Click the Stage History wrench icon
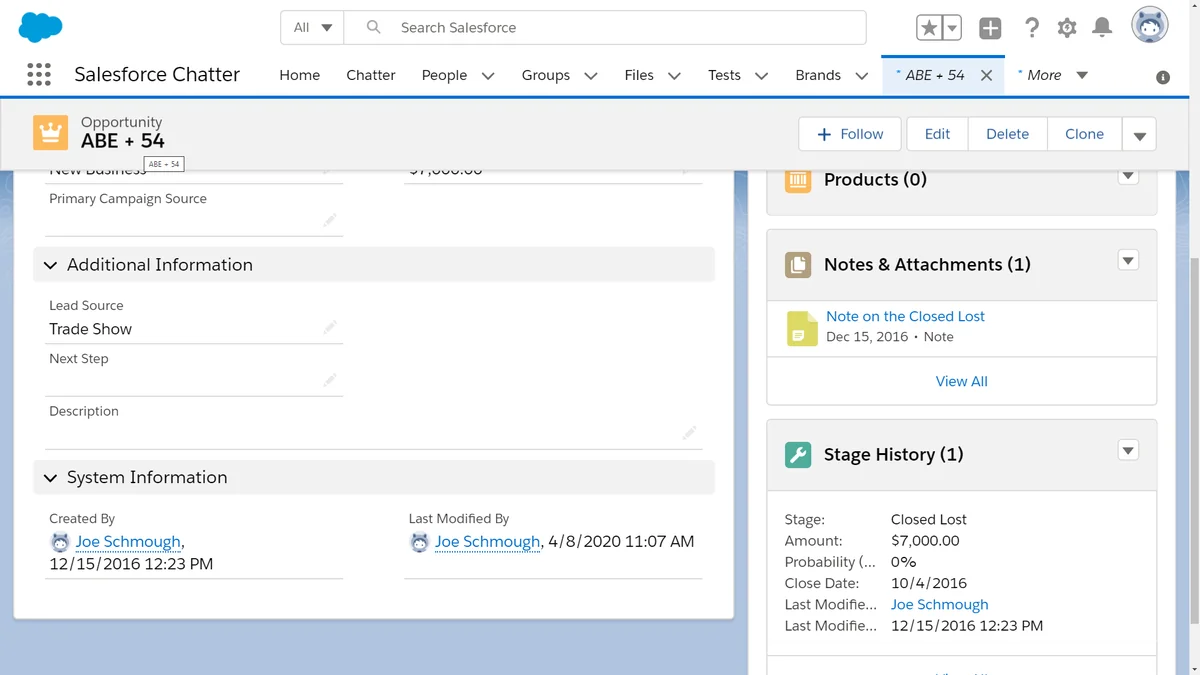Image resolution: width=1200 pixels, height=675 pixels. [798, 454]
